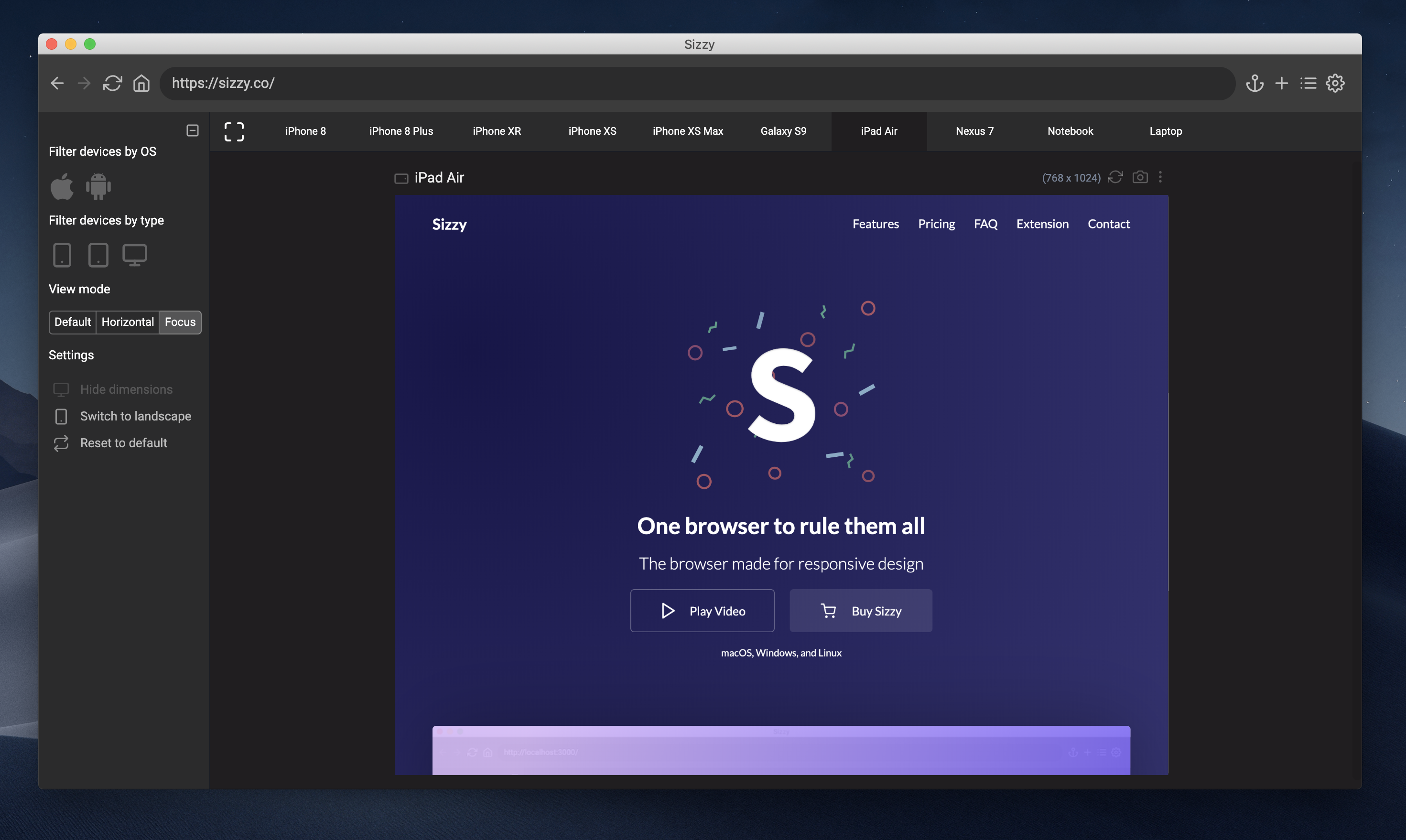Go forward with the forward arrow
The width and height of the screenshot is (1406, 840).
coord(84,83)
